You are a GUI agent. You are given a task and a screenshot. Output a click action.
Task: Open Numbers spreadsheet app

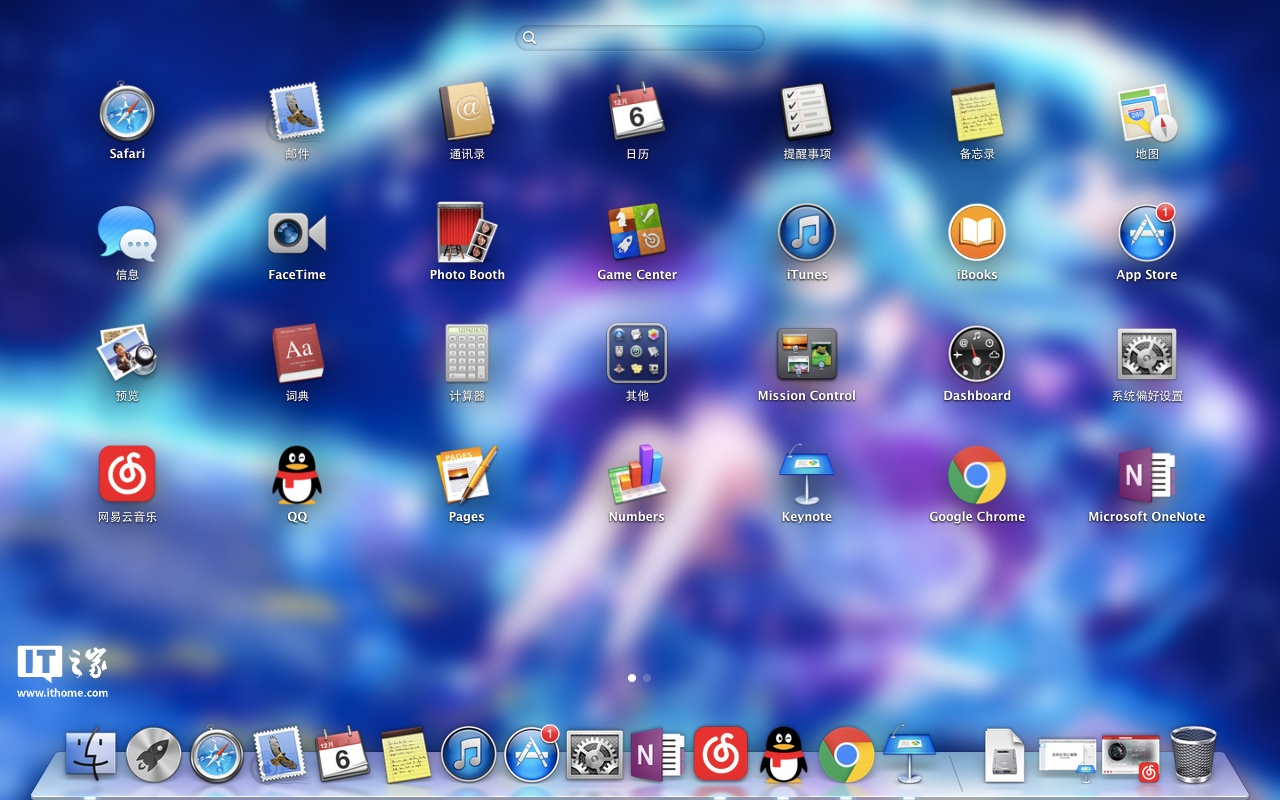pos(637,475)
